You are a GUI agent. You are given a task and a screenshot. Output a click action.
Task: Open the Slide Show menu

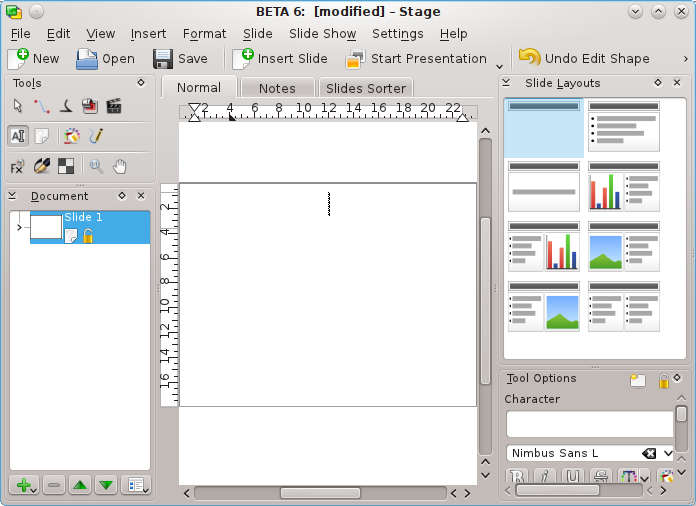(x=322, y=33)
